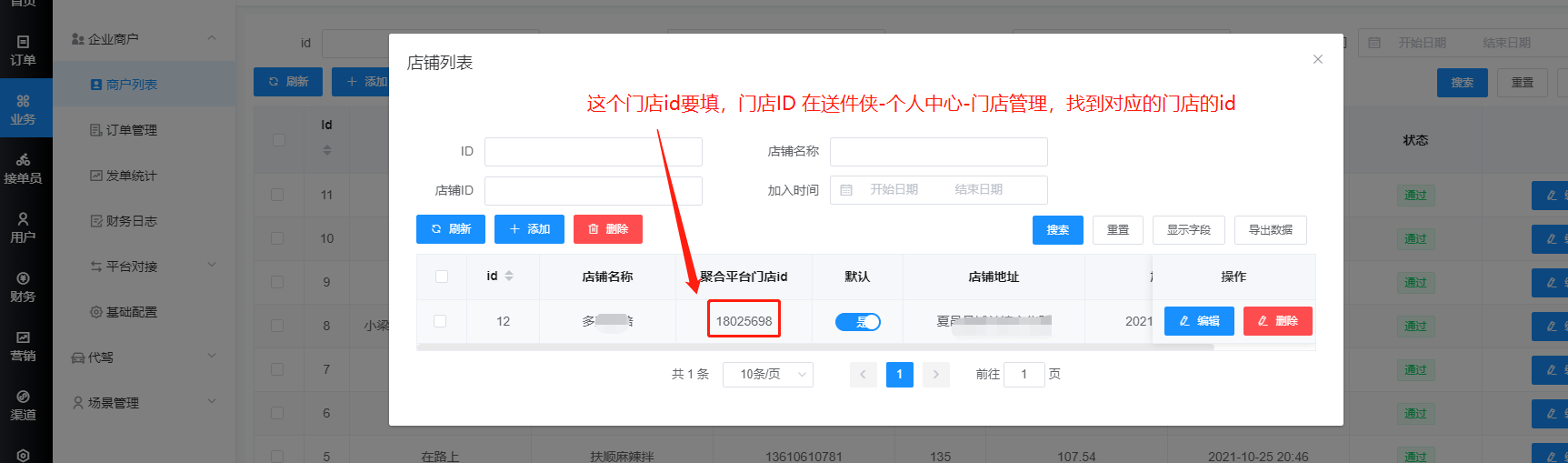Image resolution: width=1568 pixels, height=463 pixels.
Task: Click dialog 搜索 button
Action: (1058, 230)
